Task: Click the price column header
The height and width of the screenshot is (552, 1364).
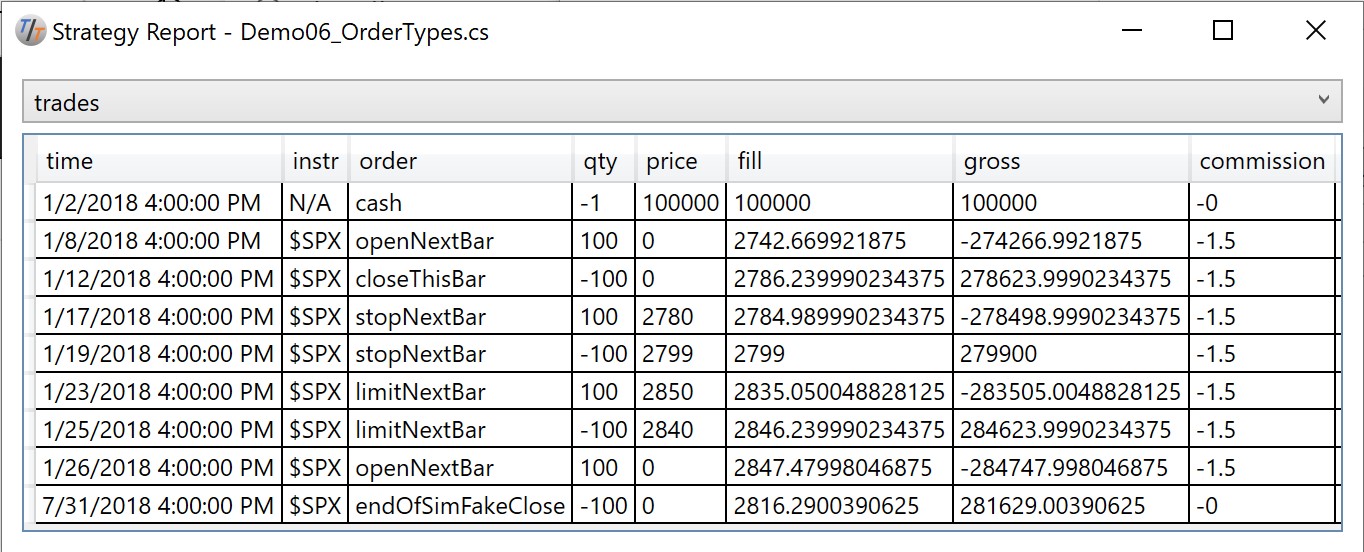Action: tap(681, 161)
